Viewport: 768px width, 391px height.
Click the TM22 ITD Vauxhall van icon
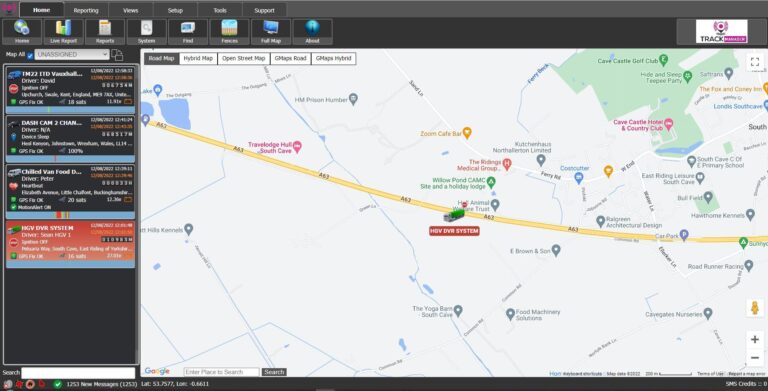(x=14, y=74)
